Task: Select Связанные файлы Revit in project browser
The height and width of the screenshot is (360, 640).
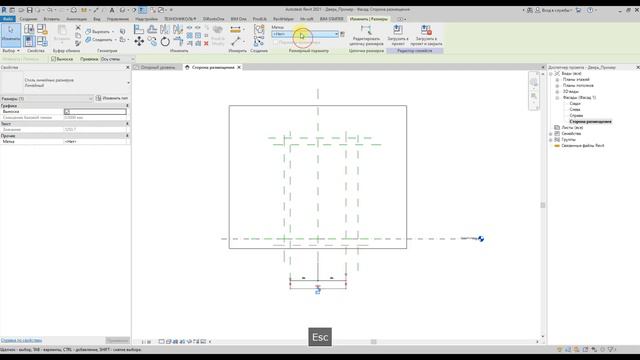Action: [x=582, y=146]
